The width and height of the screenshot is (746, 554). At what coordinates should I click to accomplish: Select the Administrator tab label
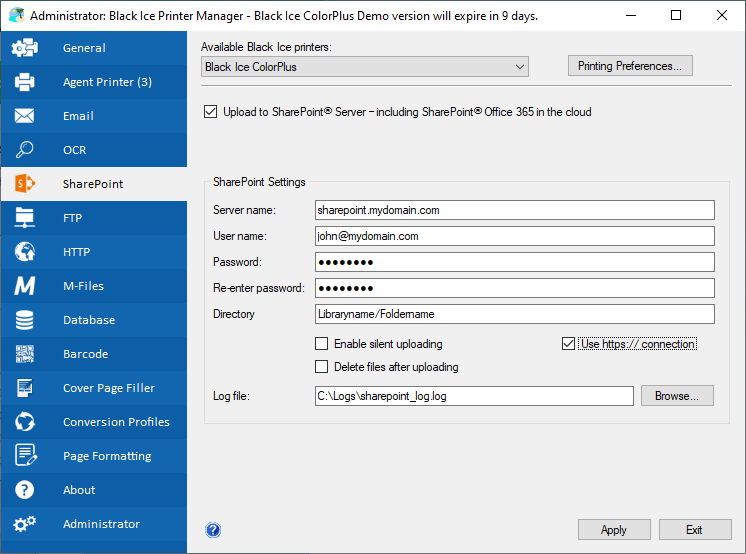[101, 524]
